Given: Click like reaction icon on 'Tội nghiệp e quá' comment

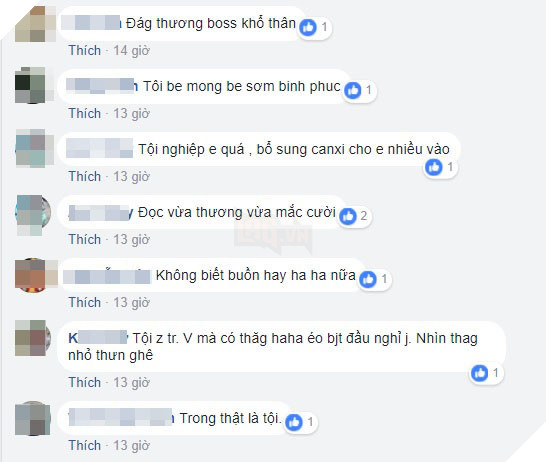Looking at the screenshot, I should (434, 167).
